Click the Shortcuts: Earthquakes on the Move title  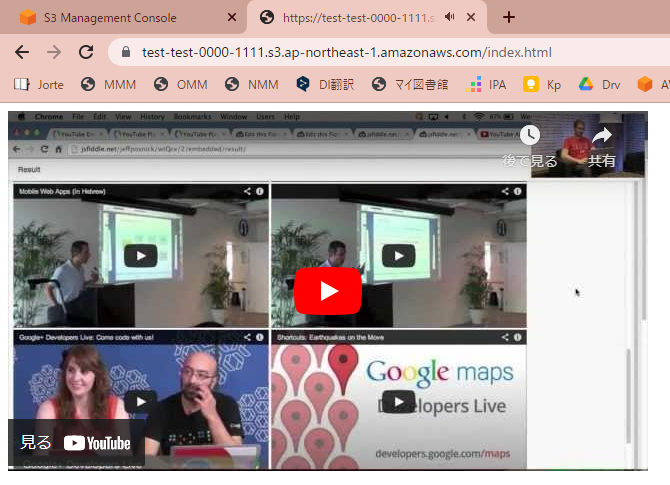330,337
